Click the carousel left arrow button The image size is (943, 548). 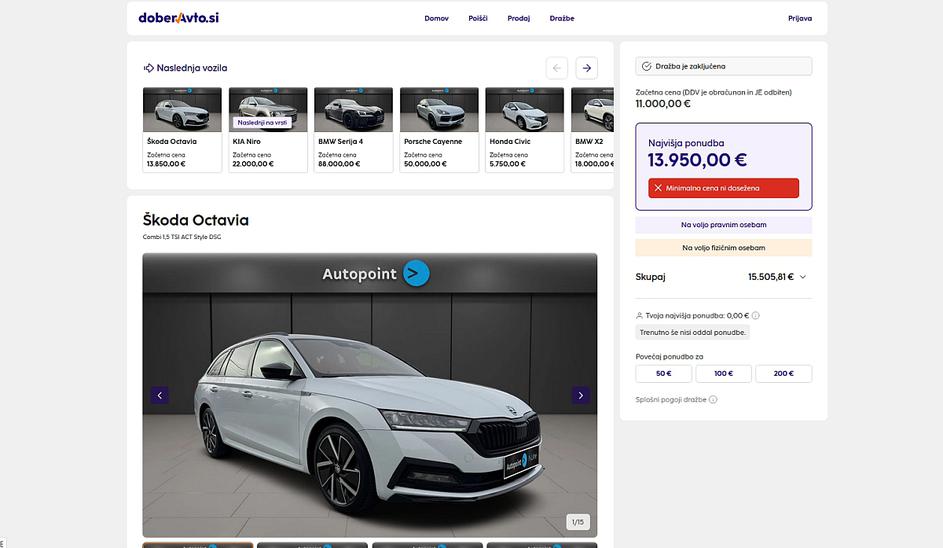[557, 68]
